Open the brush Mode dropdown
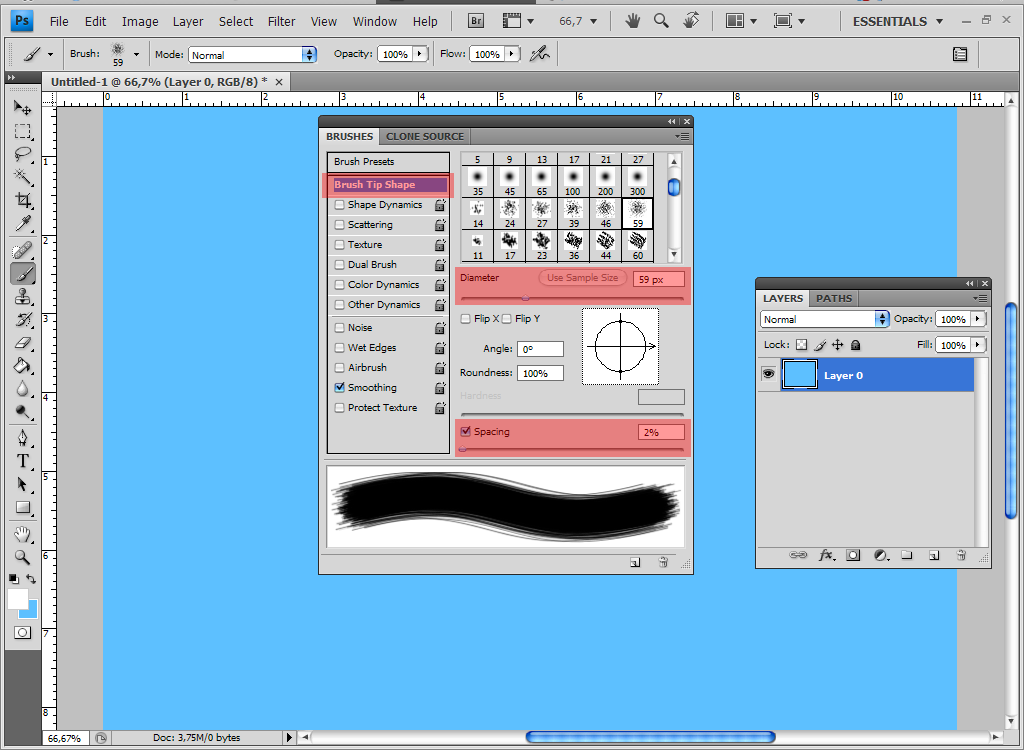1024x750 pixels. (253, 55)
